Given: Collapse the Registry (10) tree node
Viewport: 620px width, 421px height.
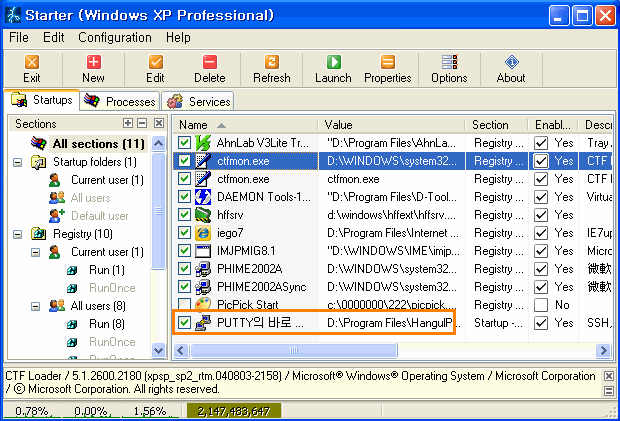Looking at the screenshot, I should pos(17,234).
